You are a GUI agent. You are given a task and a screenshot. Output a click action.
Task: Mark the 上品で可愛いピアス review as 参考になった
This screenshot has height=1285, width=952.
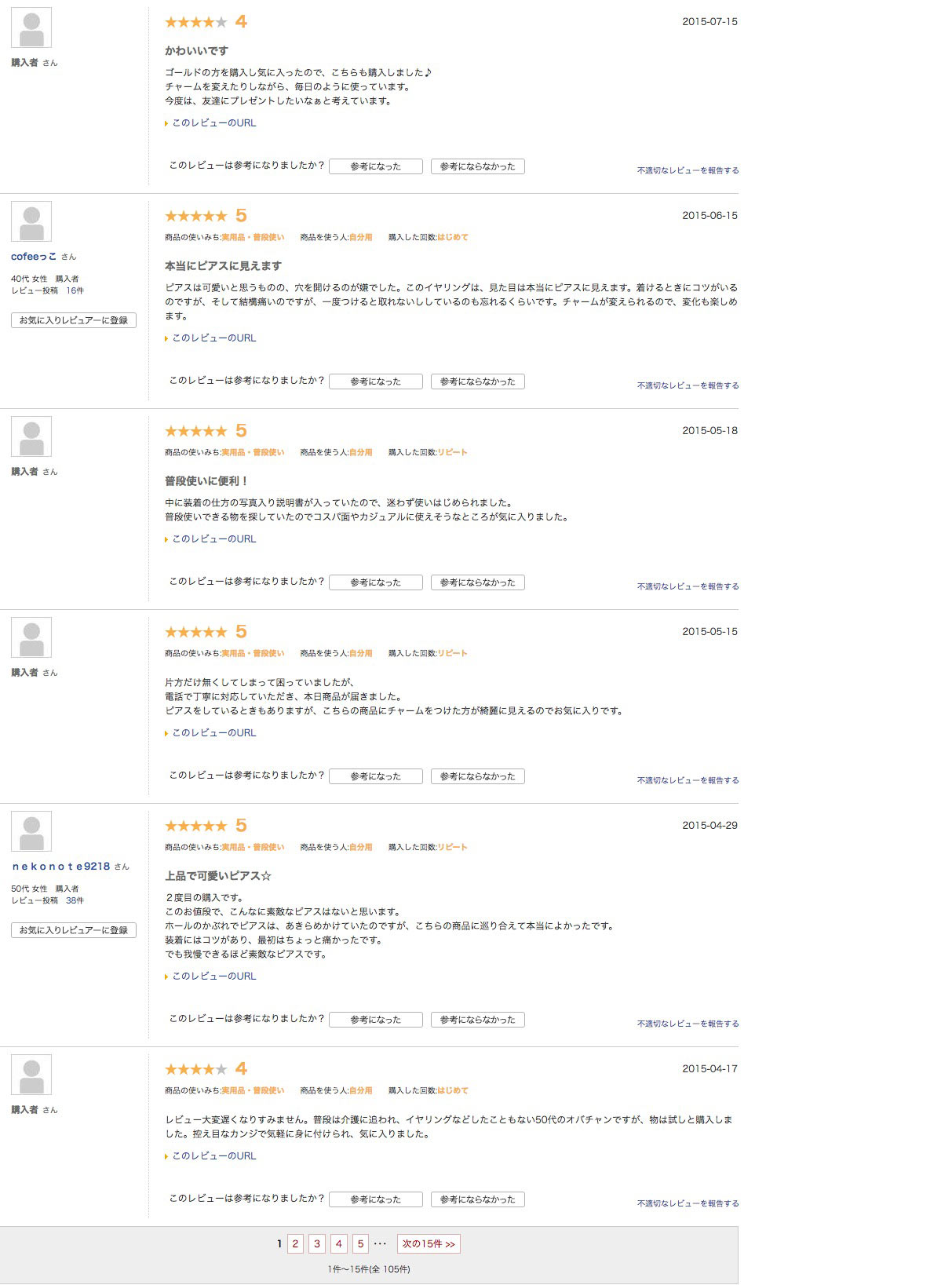[375, 1020]
